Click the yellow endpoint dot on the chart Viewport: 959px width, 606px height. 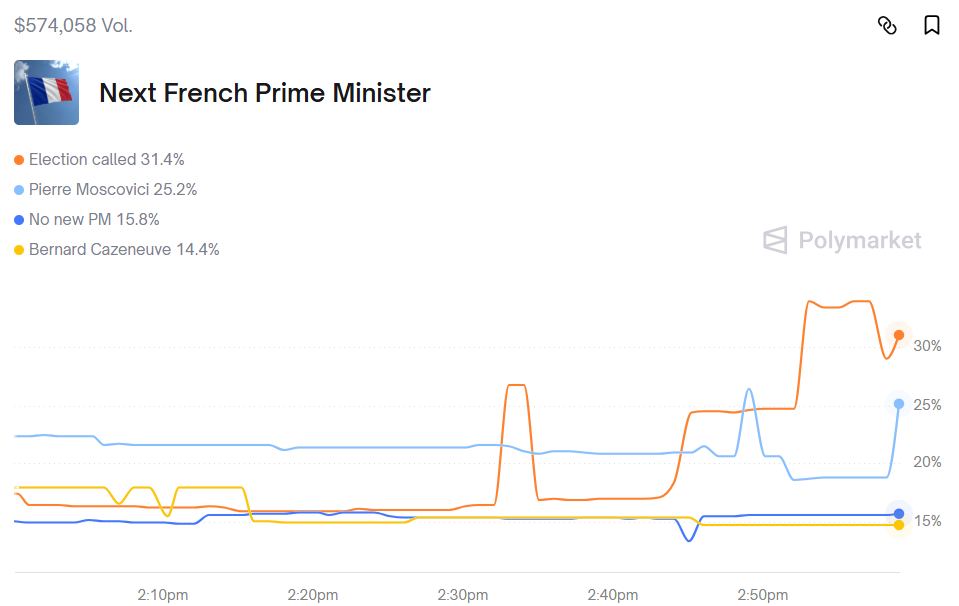(899, 525)
